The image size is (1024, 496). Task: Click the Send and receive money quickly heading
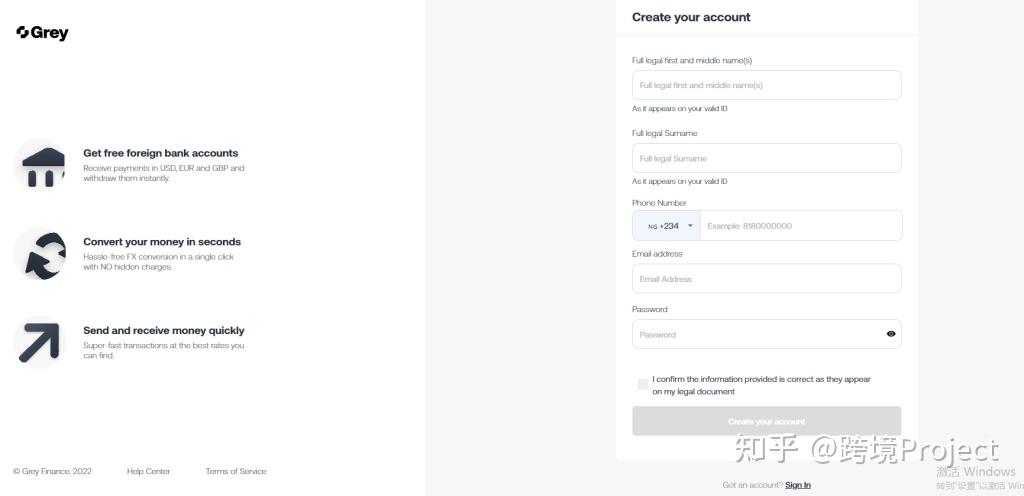(x=164, y=330)
